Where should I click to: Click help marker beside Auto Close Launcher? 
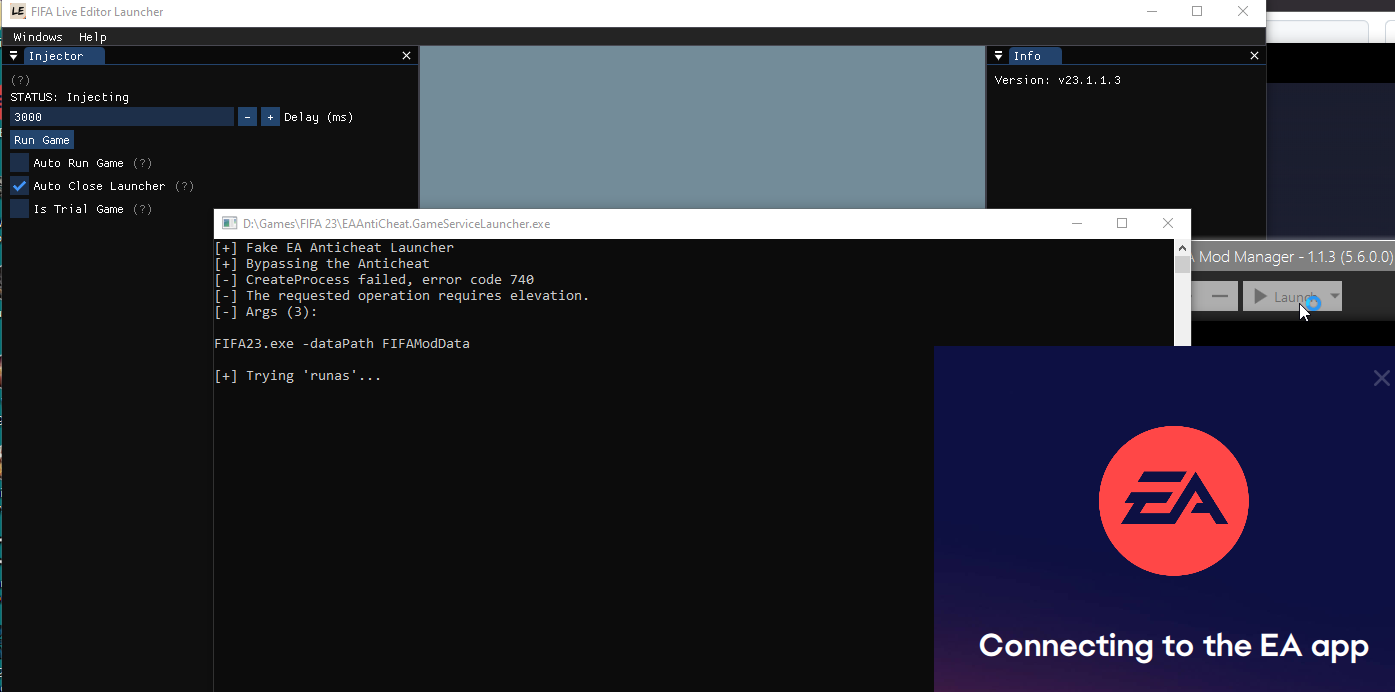[184, 186]
